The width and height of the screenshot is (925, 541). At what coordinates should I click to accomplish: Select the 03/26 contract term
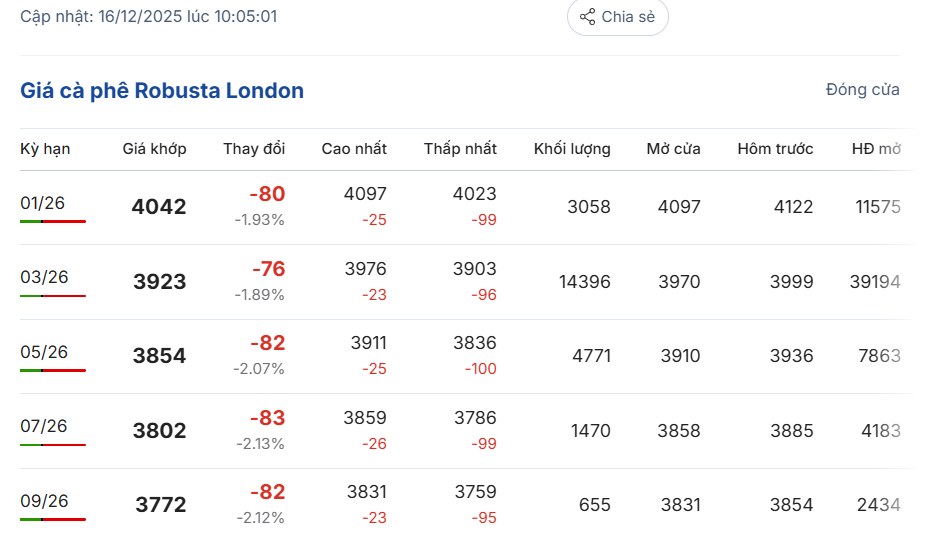pos(44,277)
